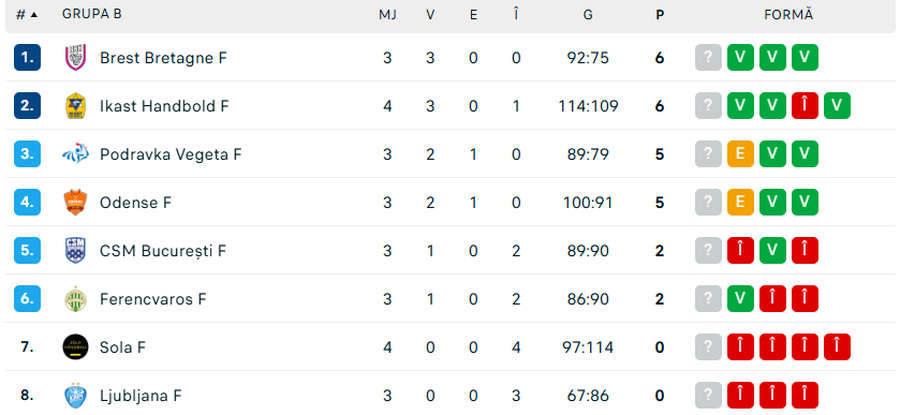The width and height of the screenshot is (900, 415).
Task: Click the CSM București F crest
Action: [75, 250]
